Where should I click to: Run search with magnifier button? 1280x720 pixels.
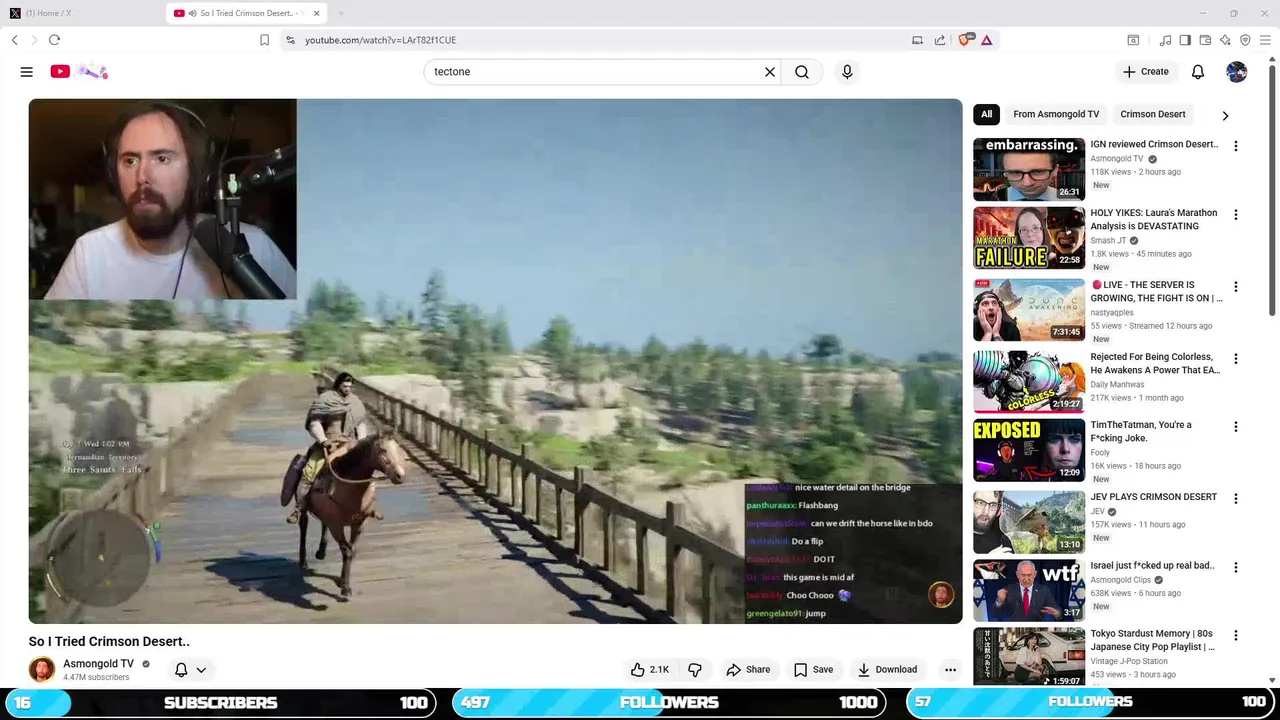pos(802,72)
